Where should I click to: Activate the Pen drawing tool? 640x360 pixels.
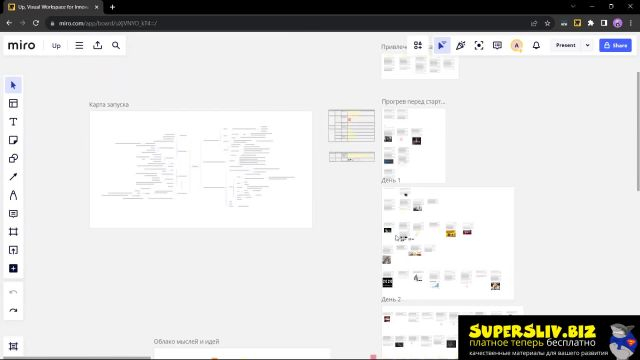pos(13,195)
